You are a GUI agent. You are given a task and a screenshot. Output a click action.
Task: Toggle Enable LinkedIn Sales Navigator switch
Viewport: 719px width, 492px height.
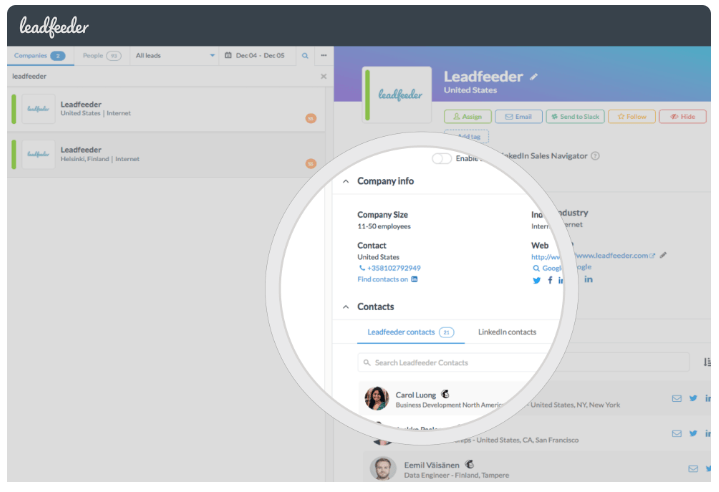point(442,158)
